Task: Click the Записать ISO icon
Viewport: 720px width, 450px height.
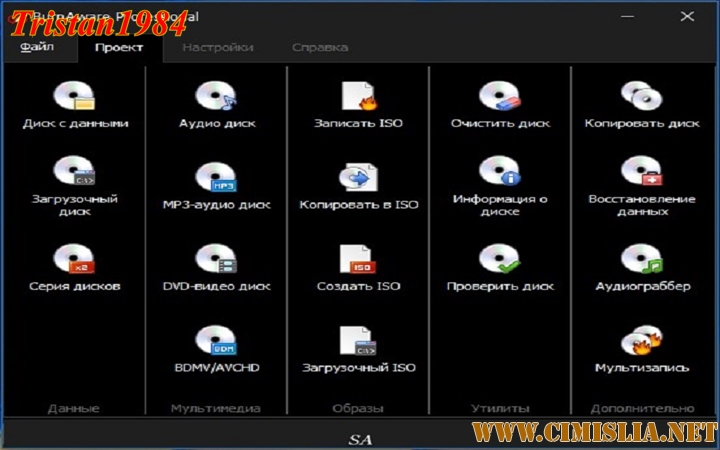Action: pos(358,97)
